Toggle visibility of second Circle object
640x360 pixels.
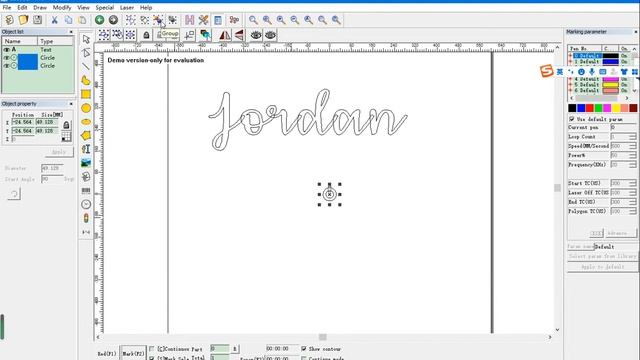tap(7, 65)
